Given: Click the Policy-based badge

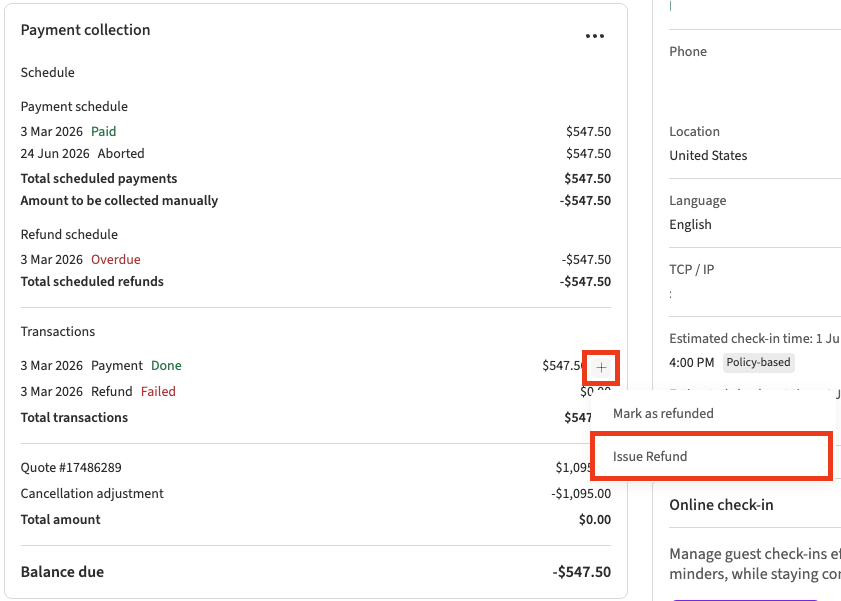Looking at the screenshot, I should click(759, 362).
